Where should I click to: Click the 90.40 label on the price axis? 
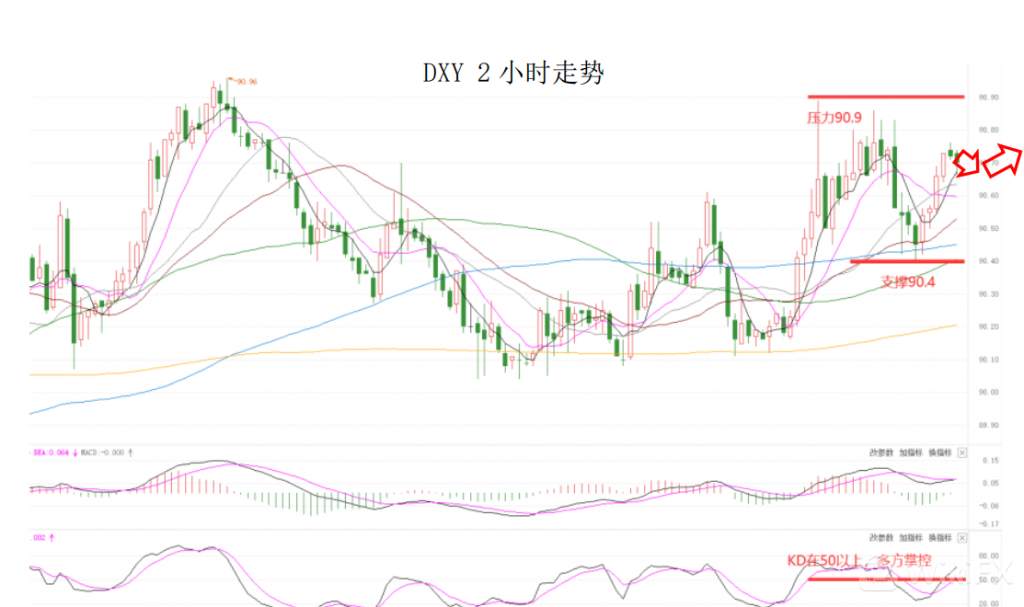(x=988, y=261)
